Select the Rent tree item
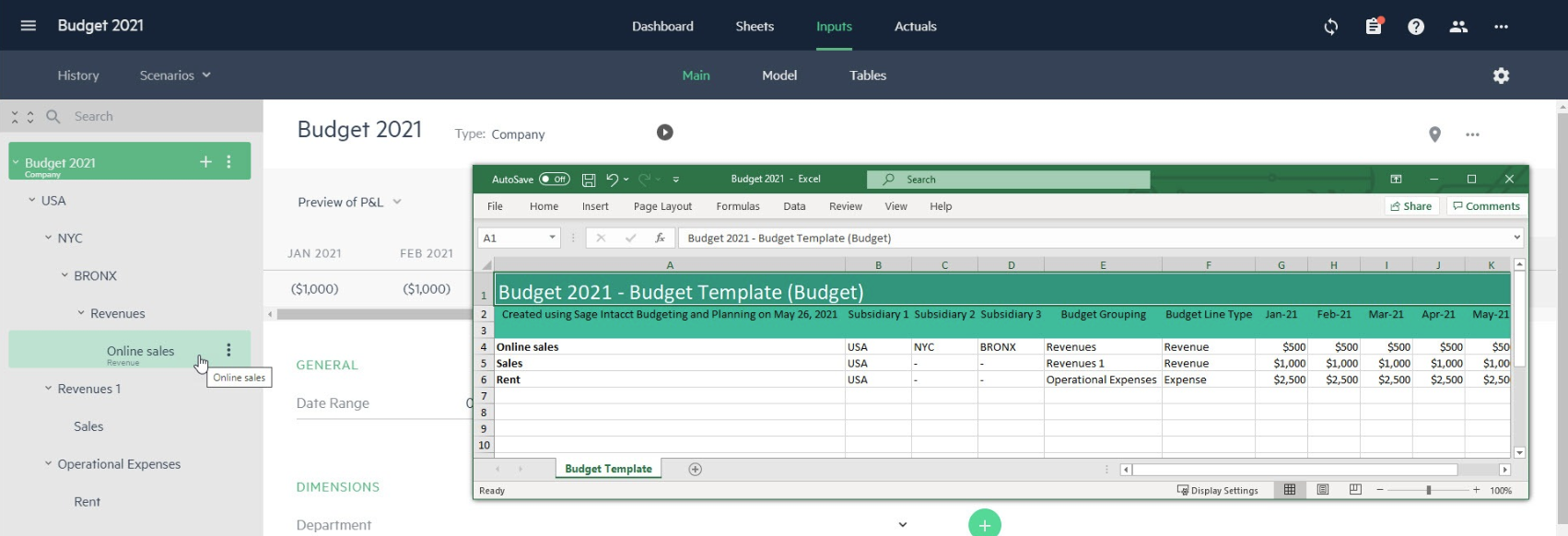This screenshot has height=536, width=1568. point(88,502)
